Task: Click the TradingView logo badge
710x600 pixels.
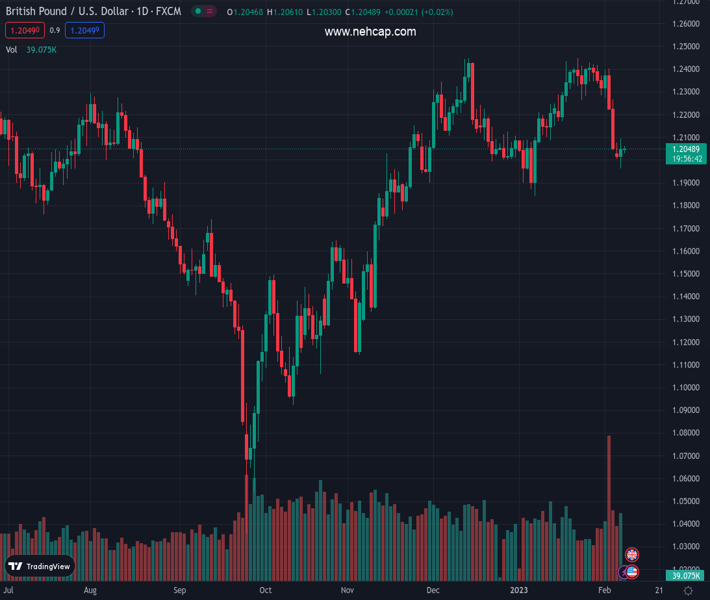Action: click(40, 566)
